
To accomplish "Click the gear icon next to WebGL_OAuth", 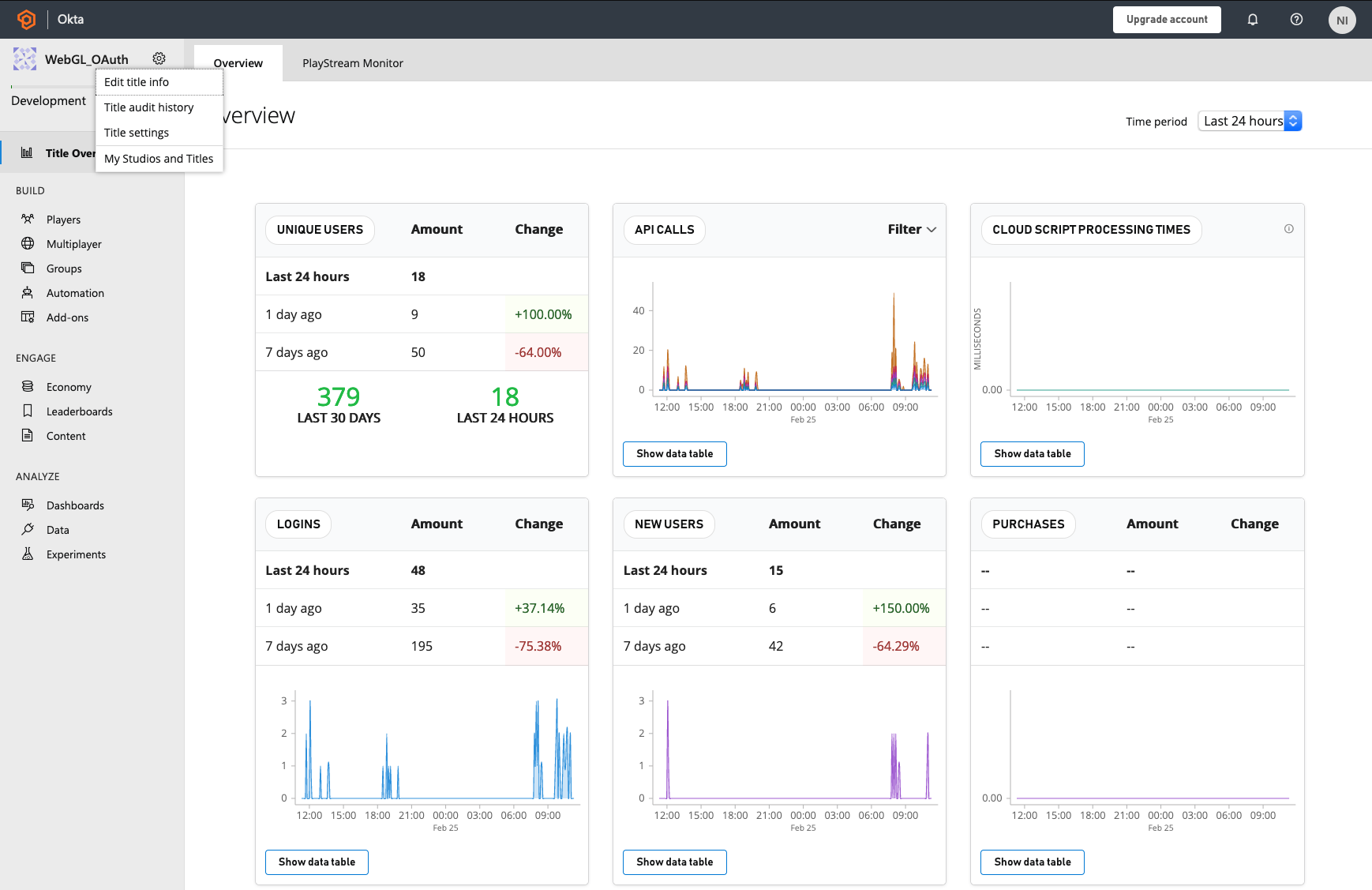I will tap(159, 58).
